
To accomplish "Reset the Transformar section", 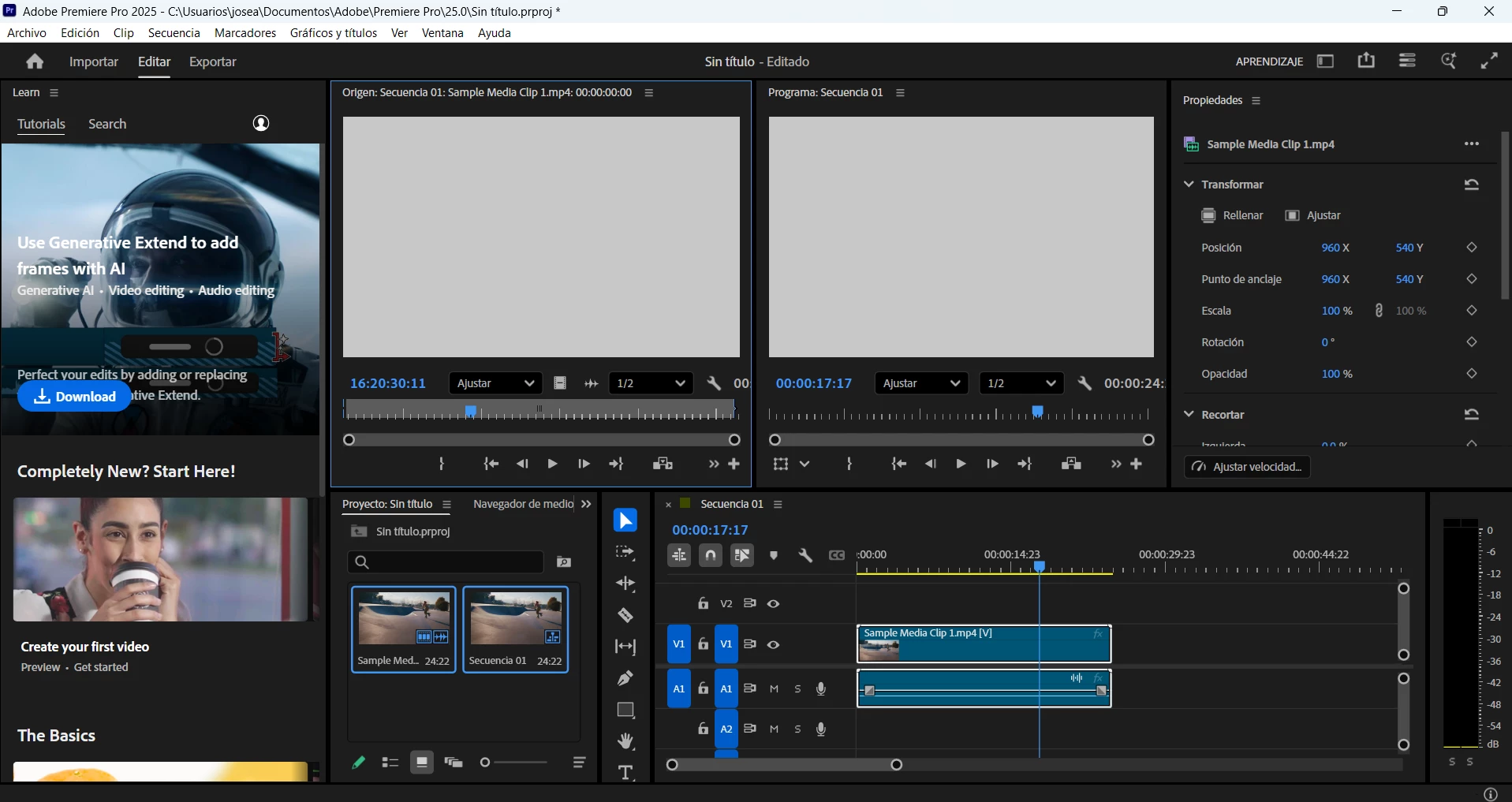I will tap(1472, 185).
